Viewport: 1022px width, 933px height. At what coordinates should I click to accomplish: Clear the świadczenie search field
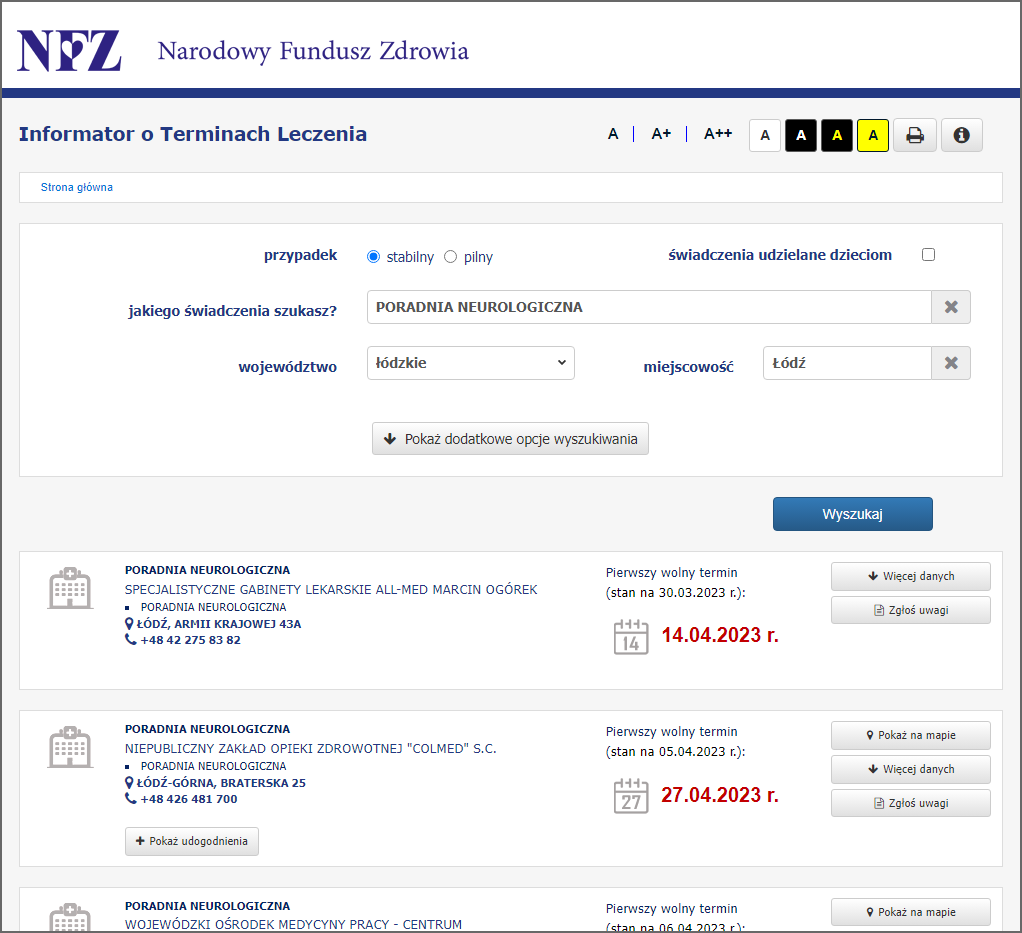click(x=951, y=307)
